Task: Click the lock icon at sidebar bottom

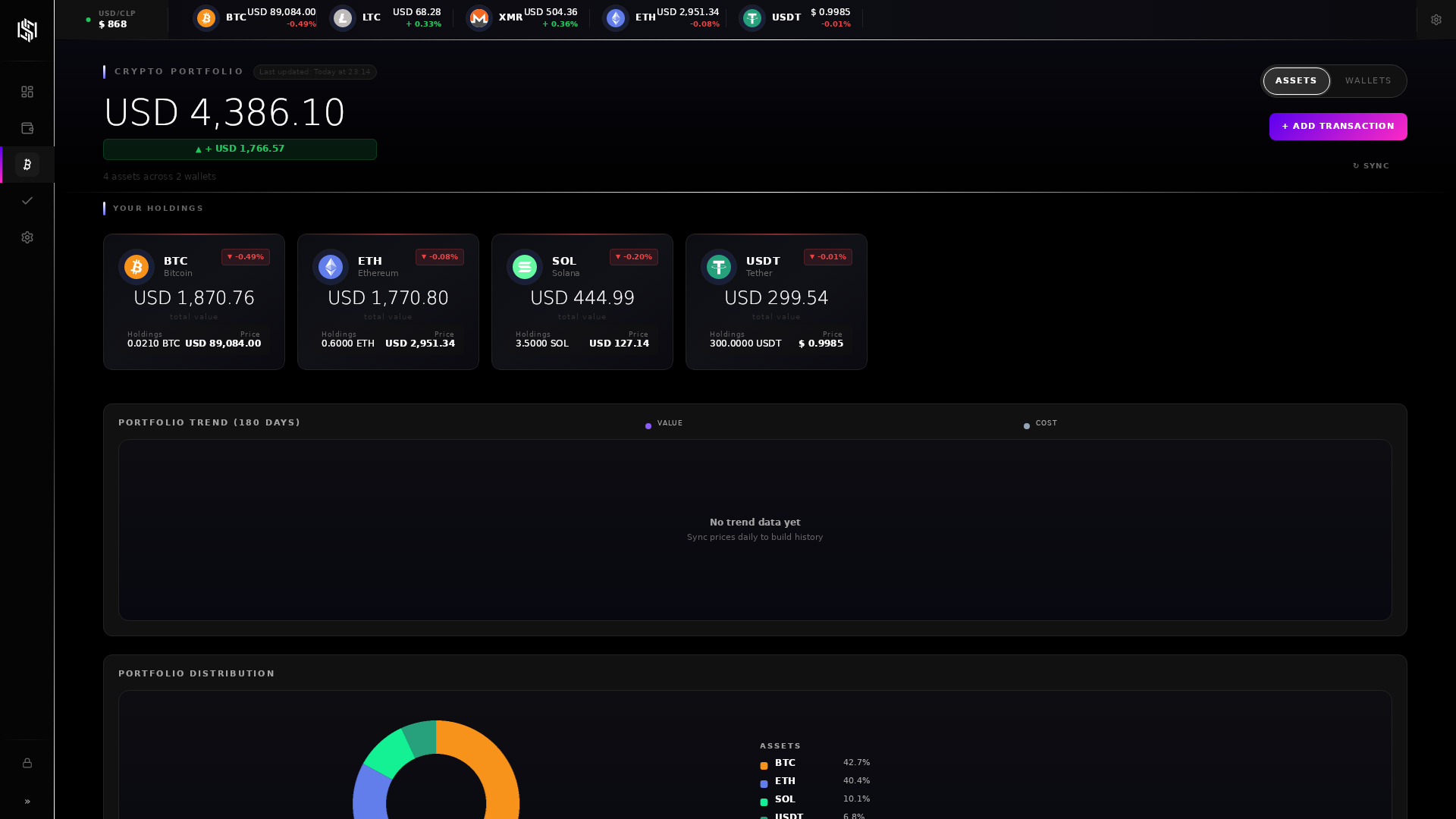Action: coord(27,764)
